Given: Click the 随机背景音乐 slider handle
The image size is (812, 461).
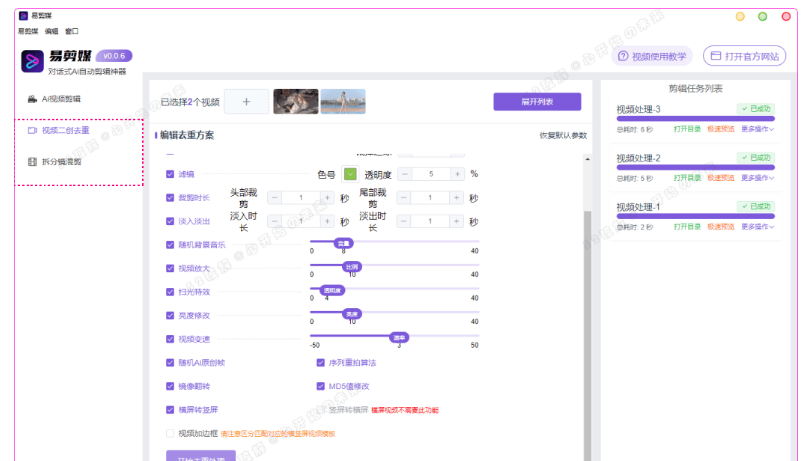Looking at the screenshot, I should point(343,243).
